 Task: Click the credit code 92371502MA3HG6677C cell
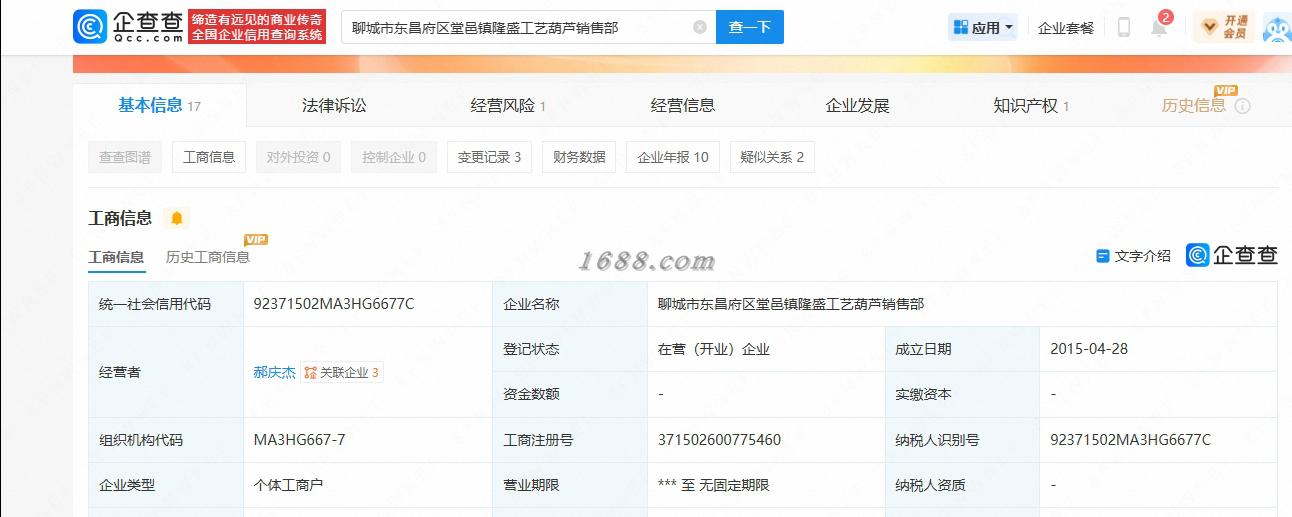click(x=367, y=304)
